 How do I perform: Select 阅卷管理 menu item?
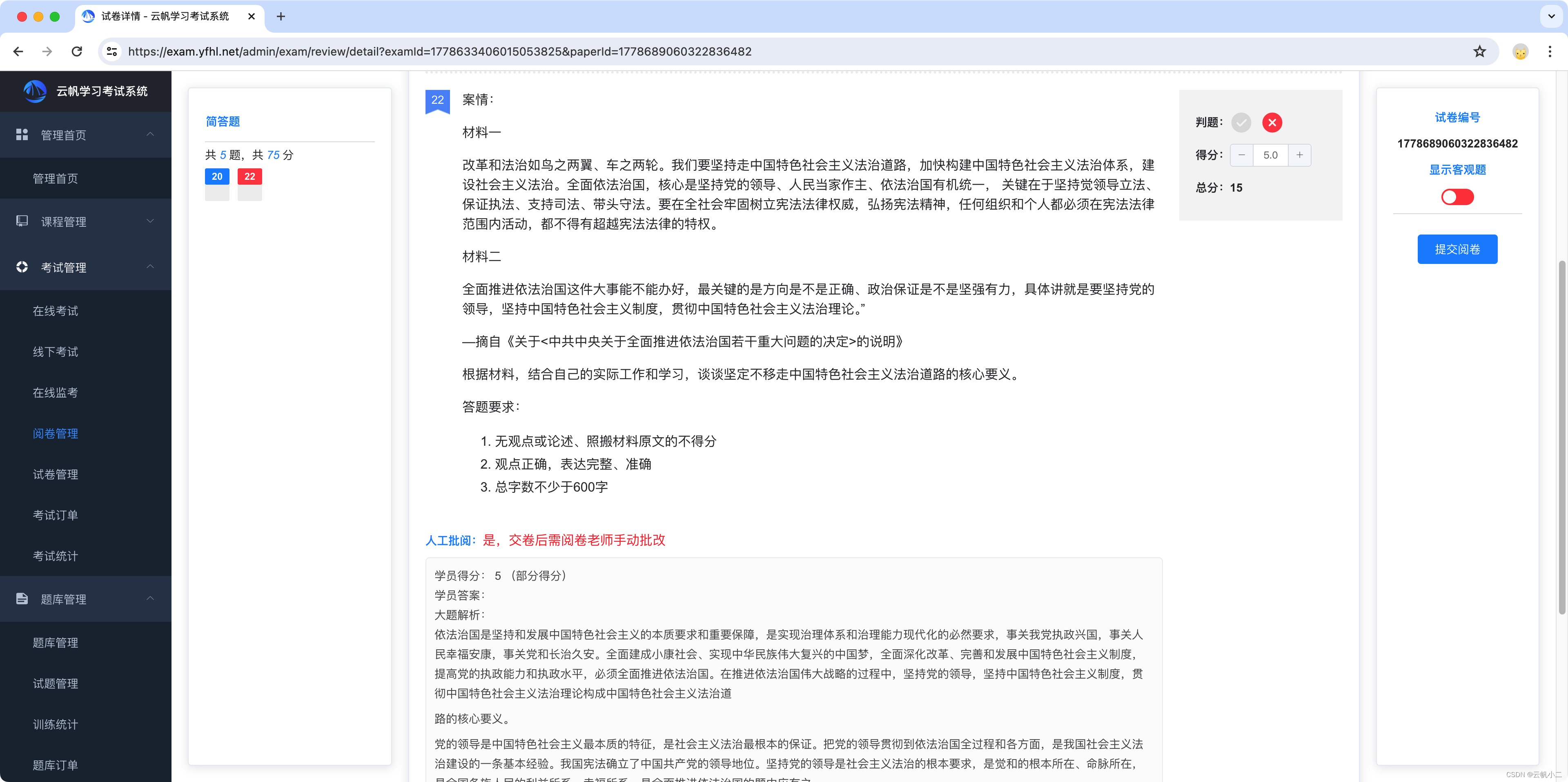86,433
